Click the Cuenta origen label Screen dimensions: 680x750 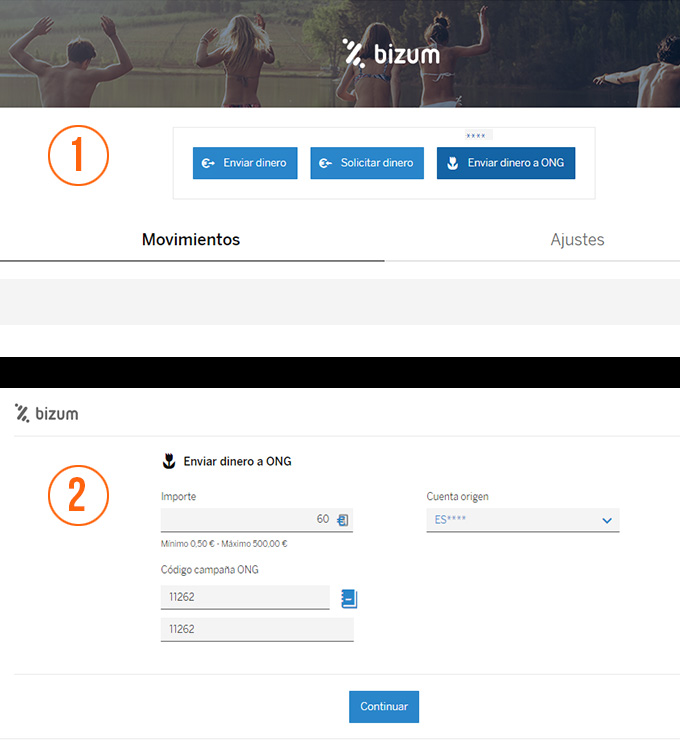(x=458, y=496)
